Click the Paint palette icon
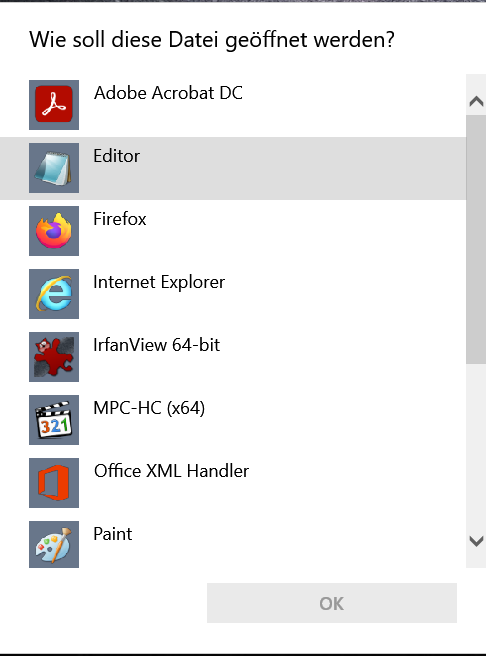Image resolution: width=486 pixels, height=656 pixels. (54, 544)
